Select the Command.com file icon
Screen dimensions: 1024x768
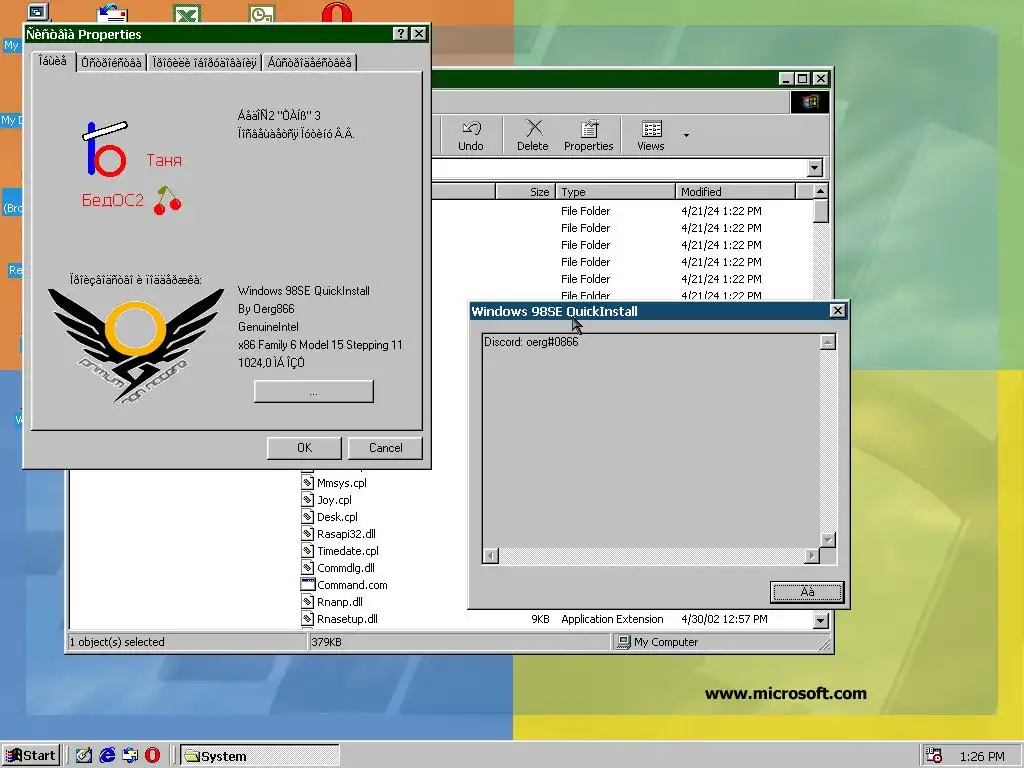[308, 584]
